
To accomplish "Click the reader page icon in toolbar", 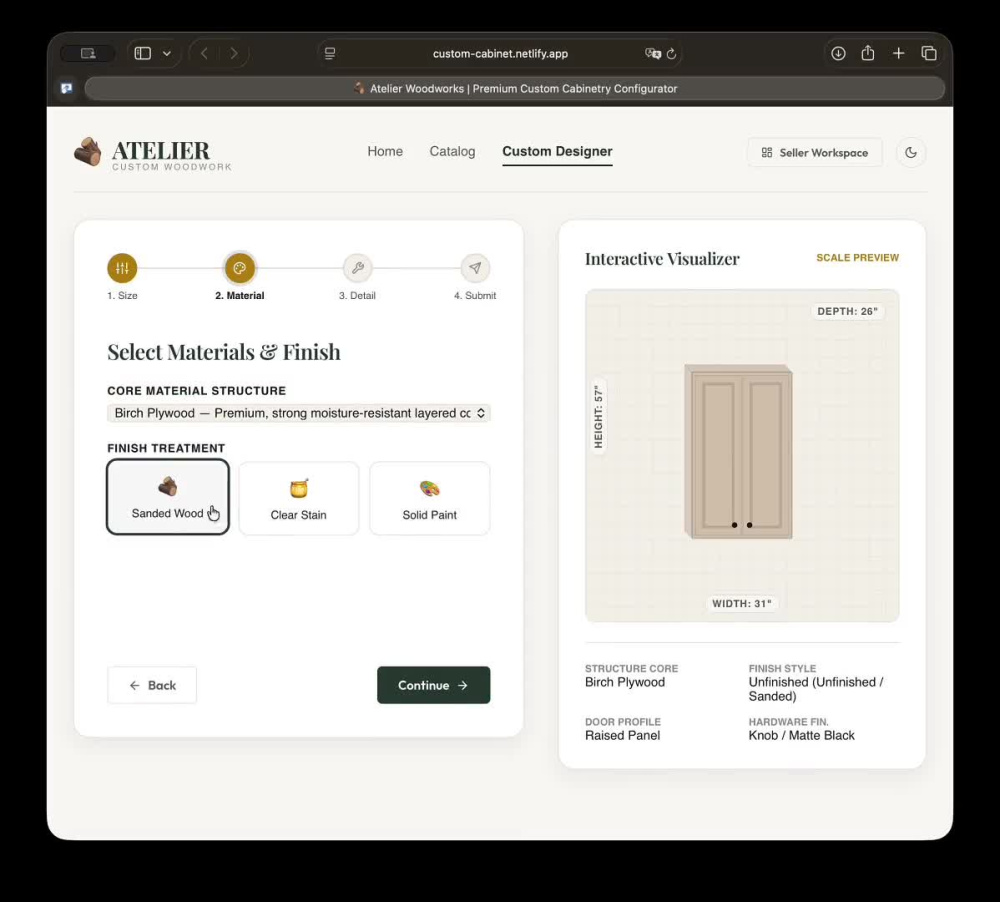I will [x=330, y=54].
